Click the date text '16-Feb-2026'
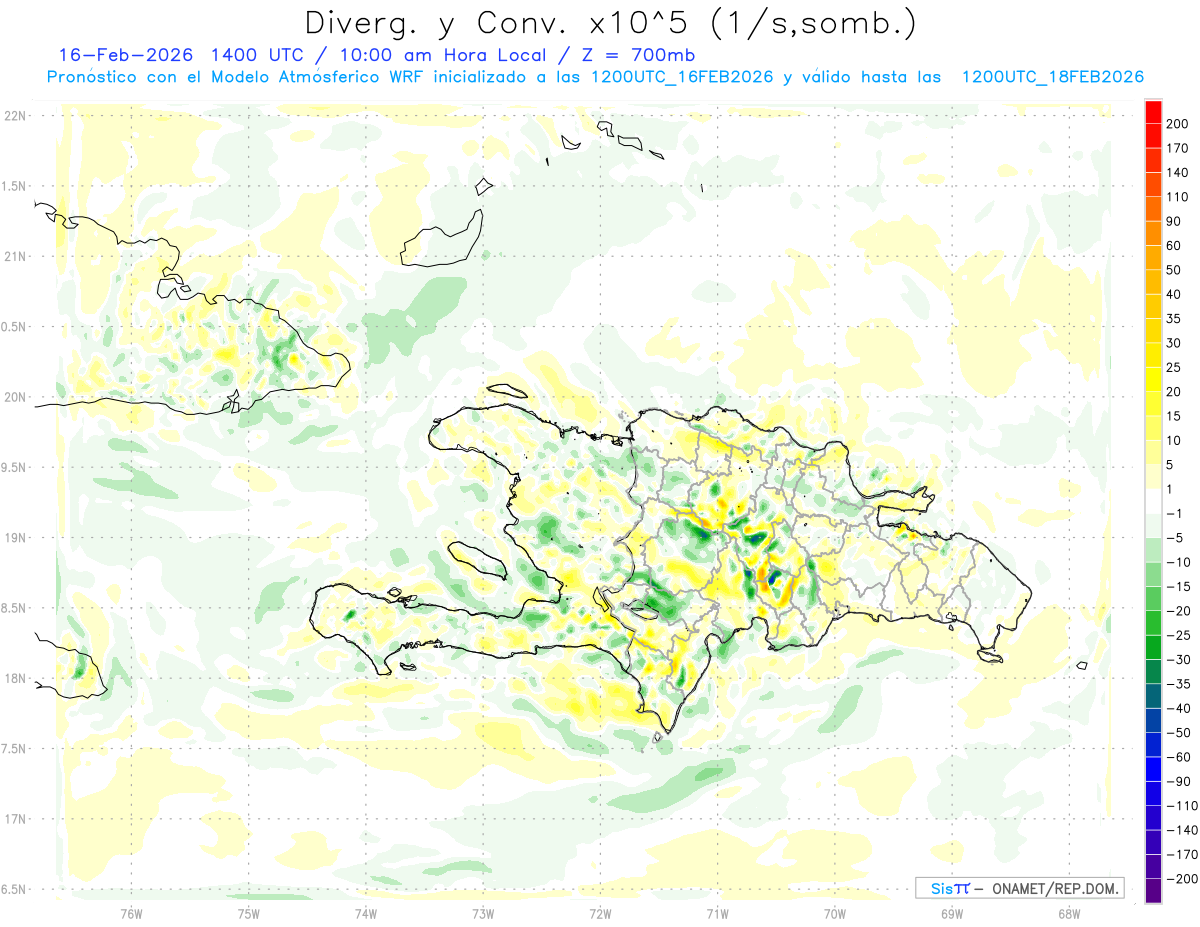1200x927 pixels. tap(127, 55)
